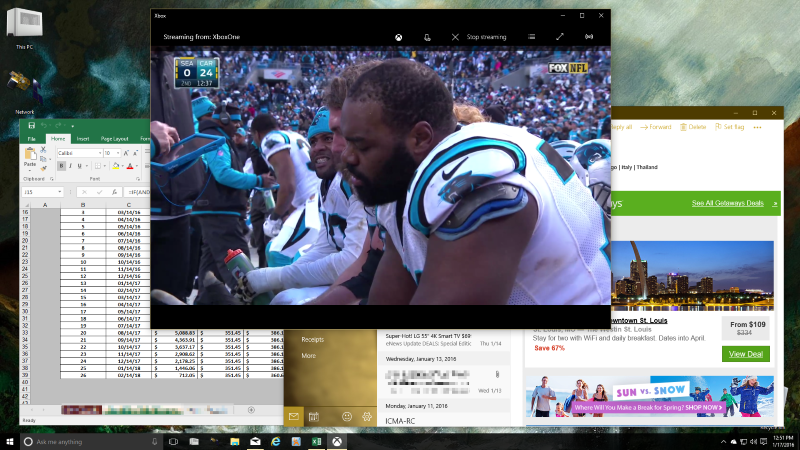This screenshot has height=450, width=800.
Task: Click the Excel Save icon
Action: click(32, 126)
